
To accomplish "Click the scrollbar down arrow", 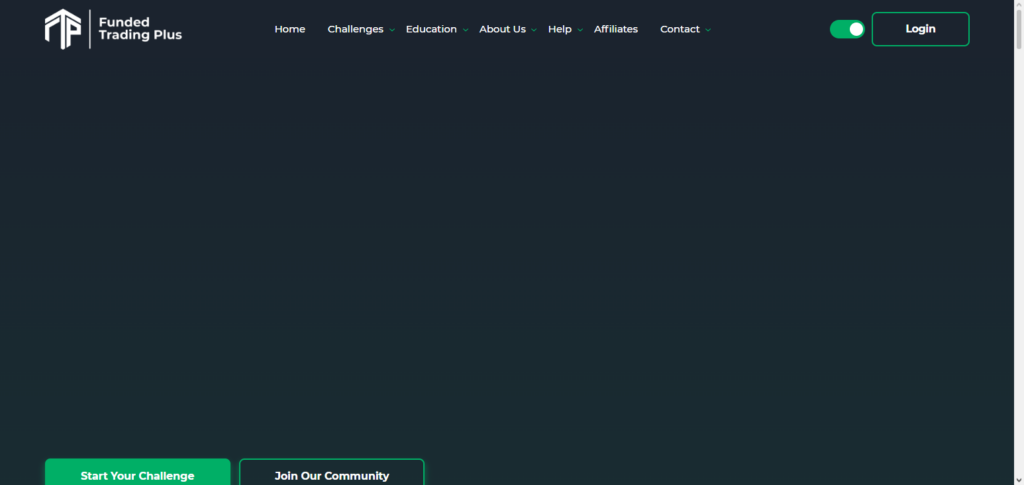I will point(1018,480).
